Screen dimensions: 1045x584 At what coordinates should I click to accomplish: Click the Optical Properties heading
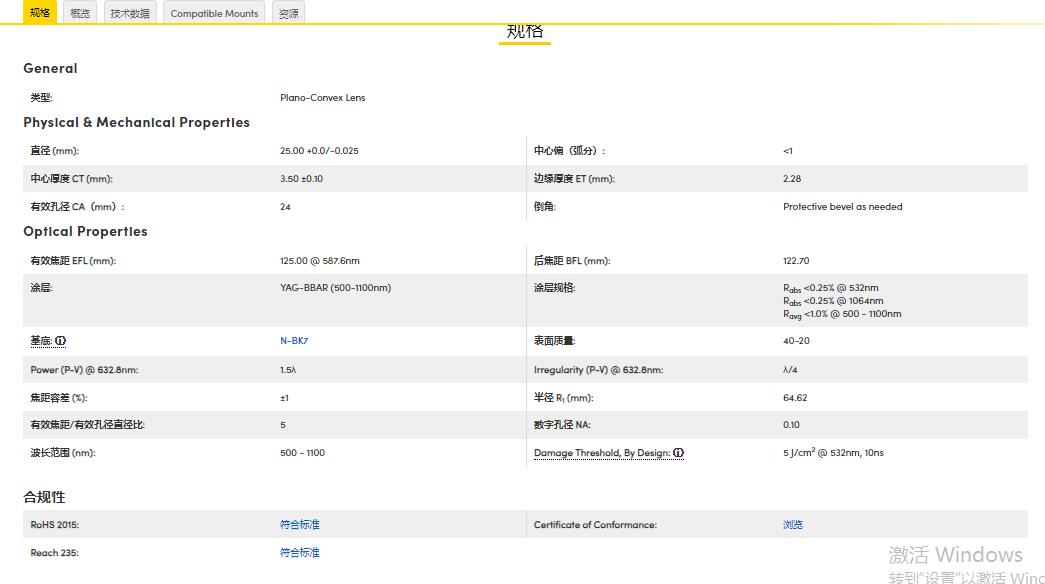click(85, 231)
